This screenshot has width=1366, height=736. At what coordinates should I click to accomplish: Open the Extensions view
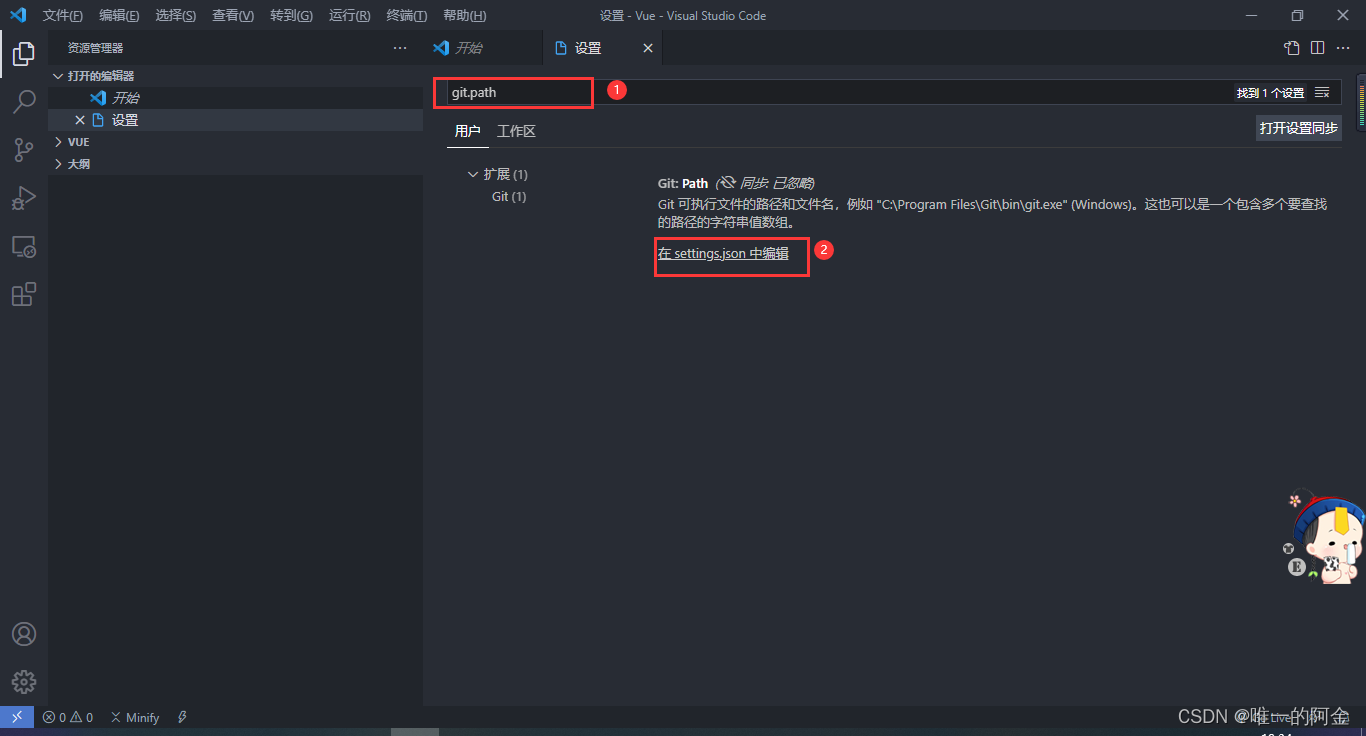coord(24,294)
